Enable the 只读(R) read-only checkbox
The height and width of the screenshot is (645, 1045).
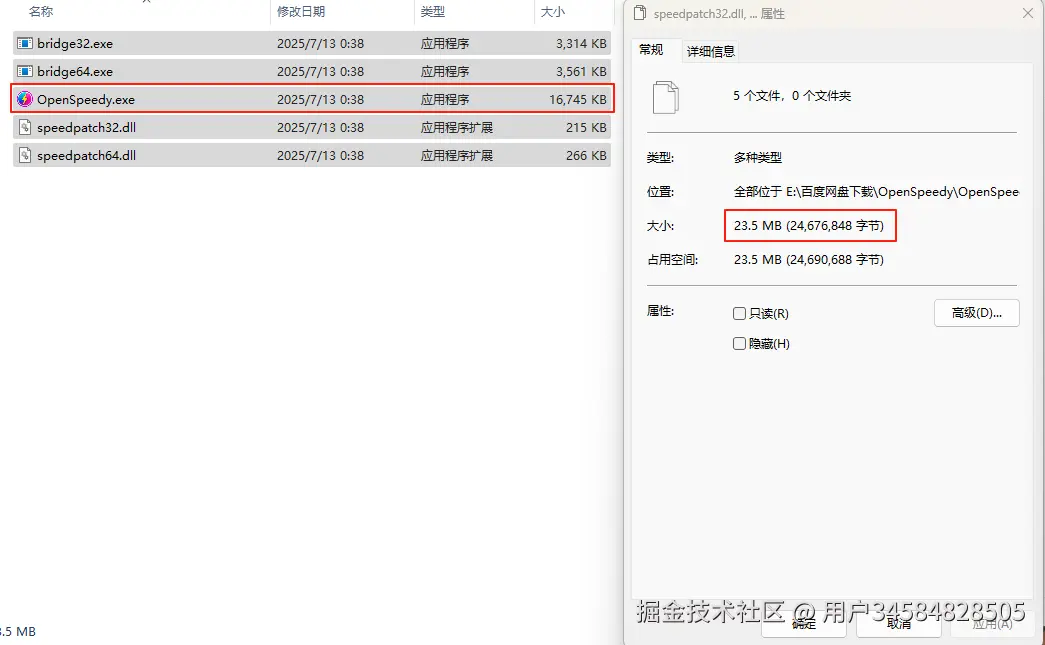pyautogui.click(x=739, y=313)
